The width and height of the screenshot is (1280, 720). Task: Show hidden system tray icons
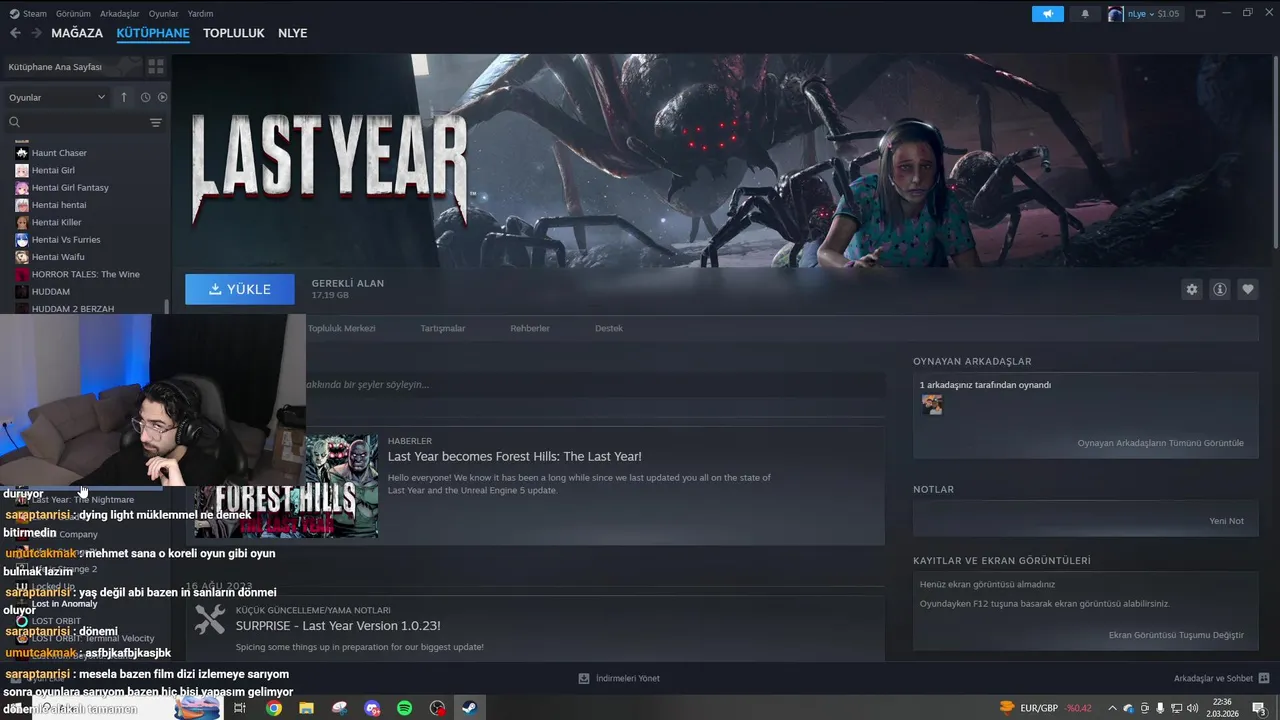coord(1112,708)
